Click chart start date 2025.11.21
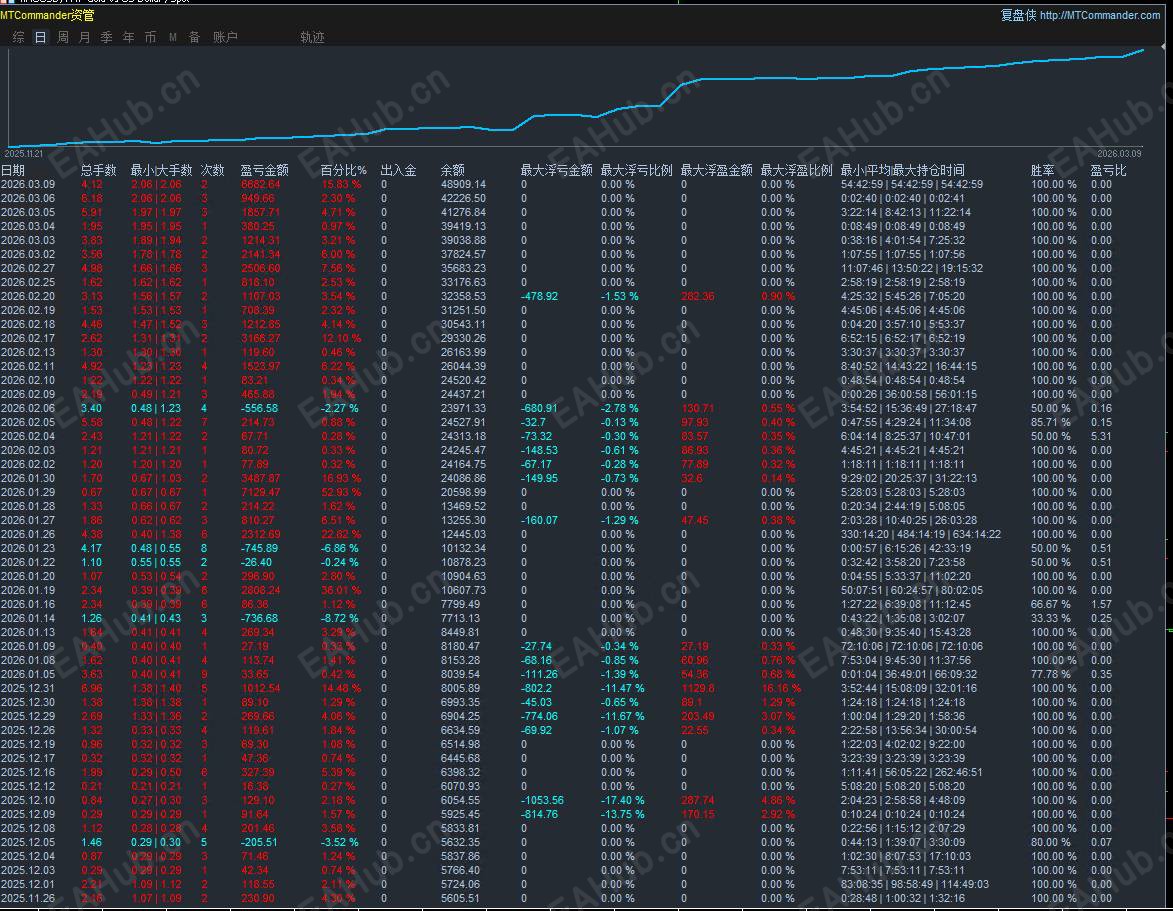 click(x=24, y=153)
